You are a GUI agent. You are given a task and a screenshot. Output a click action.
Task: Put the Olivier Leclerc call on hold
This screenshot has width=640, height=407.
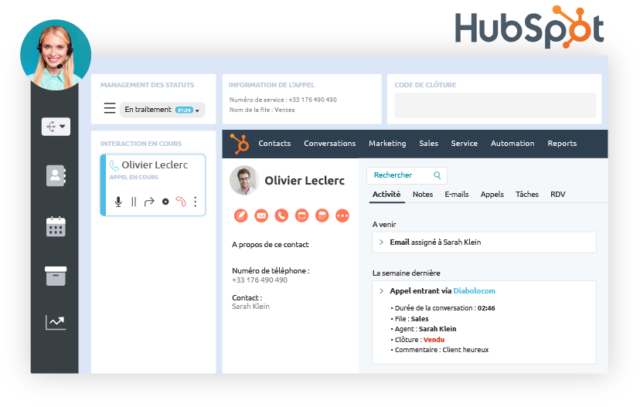(133, 202)
